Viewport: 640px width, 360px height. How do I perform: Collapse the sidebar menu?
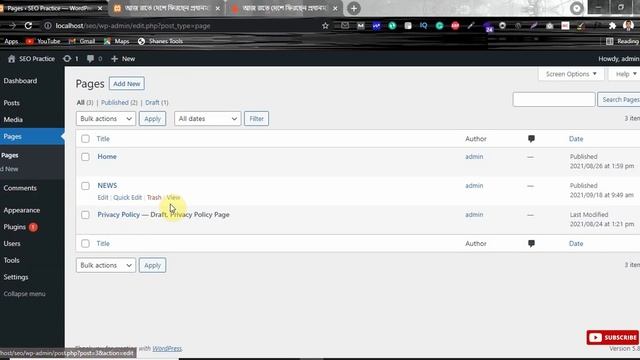[24, 294]
